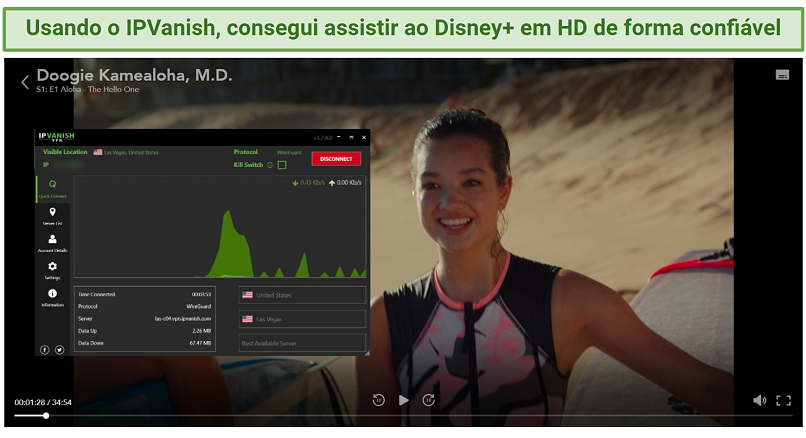Open Information page in IPVanish sidebar

(x=52, y=298)
